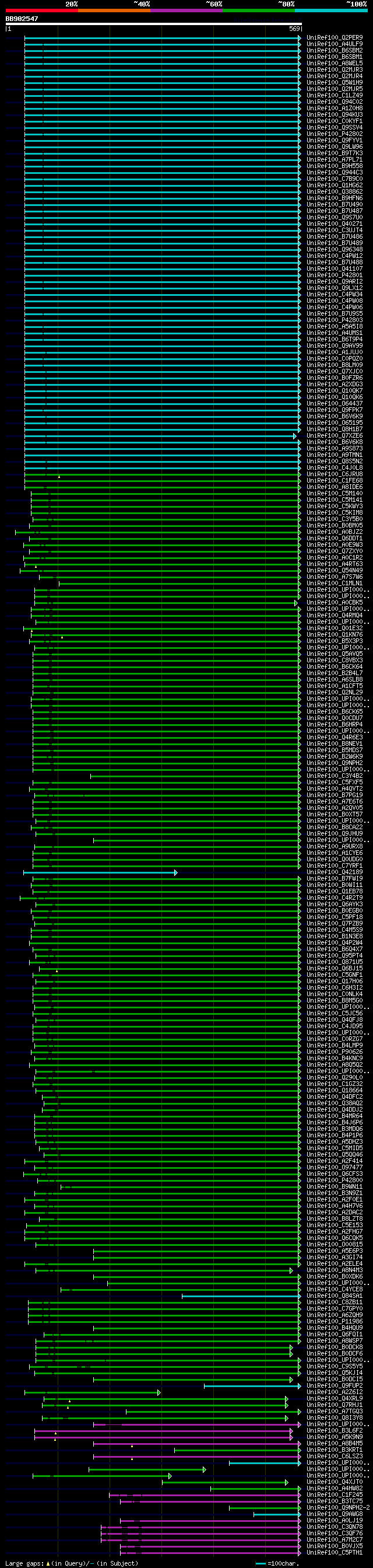The width and height of the screenshot is (373, 1568).
Task: Click hit label UniRef100_A8B4M5
Action: [335, 1444]
